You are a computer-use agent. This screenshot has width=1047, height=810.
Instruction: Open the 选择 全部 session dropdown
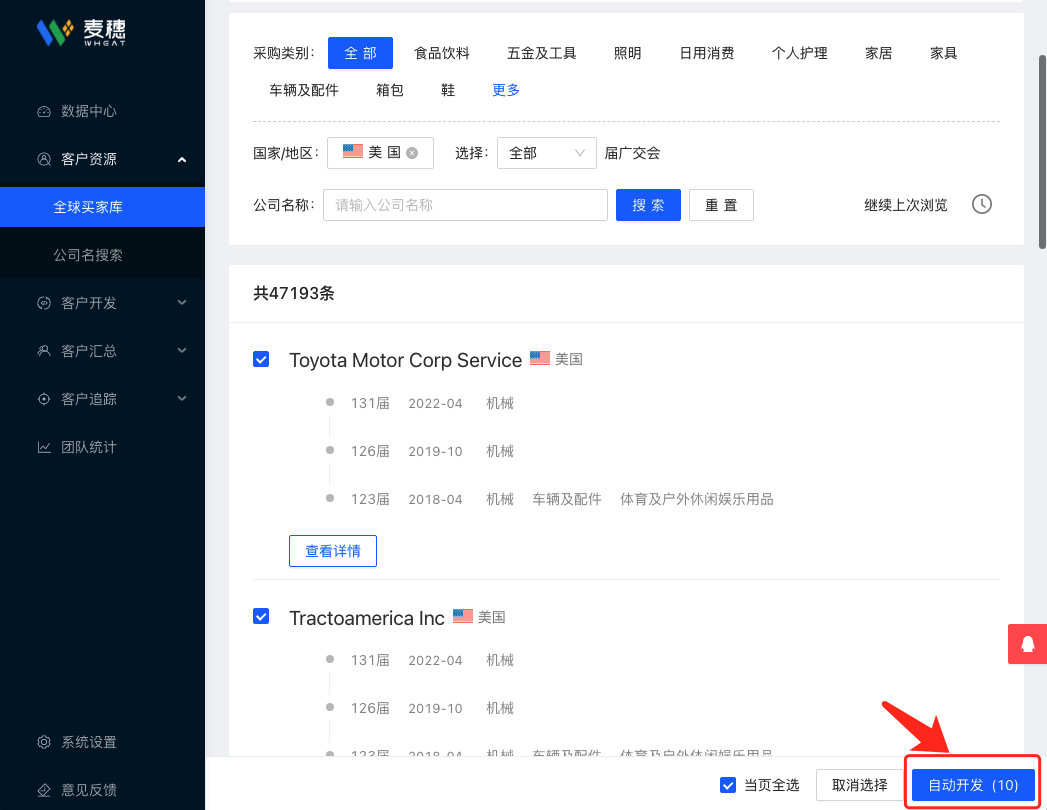coord(547,153)
